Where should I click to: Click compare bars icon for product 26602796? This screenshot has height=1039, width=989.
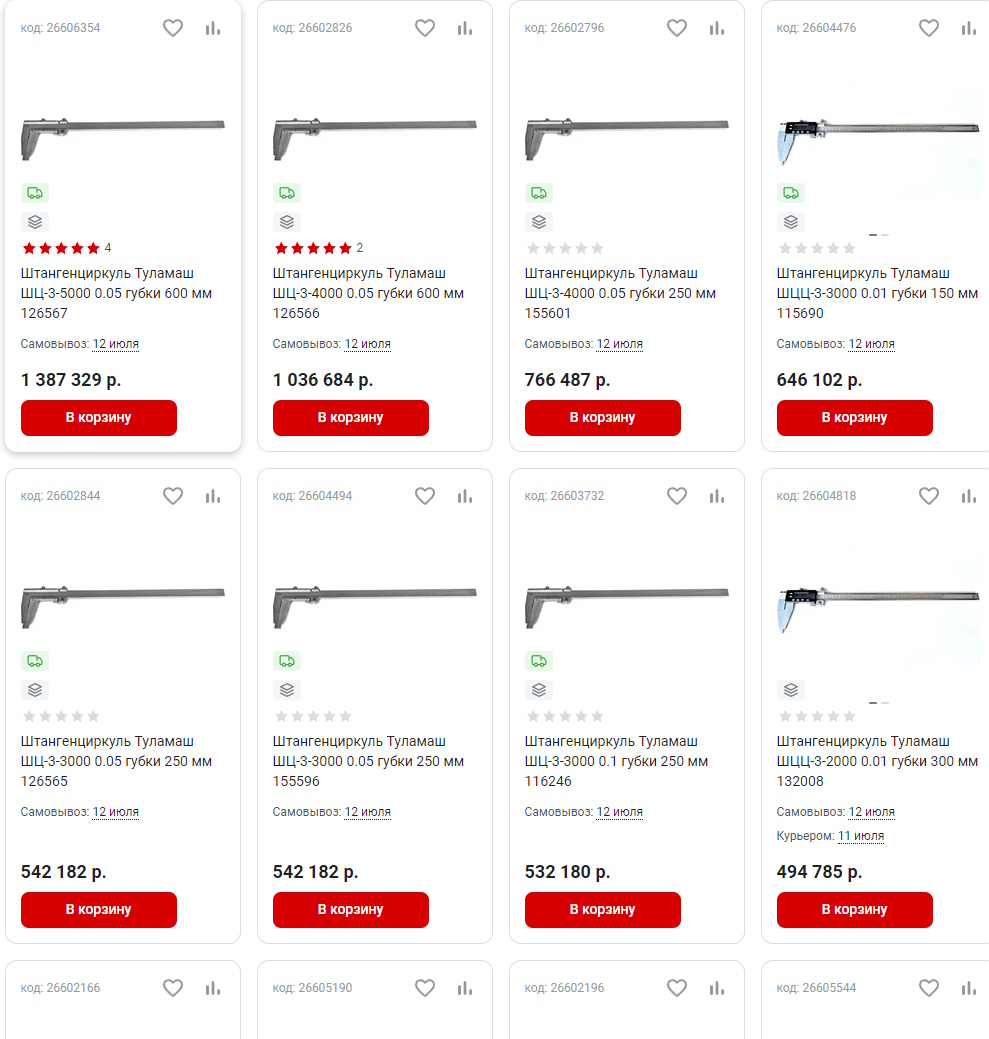(717, 28)
